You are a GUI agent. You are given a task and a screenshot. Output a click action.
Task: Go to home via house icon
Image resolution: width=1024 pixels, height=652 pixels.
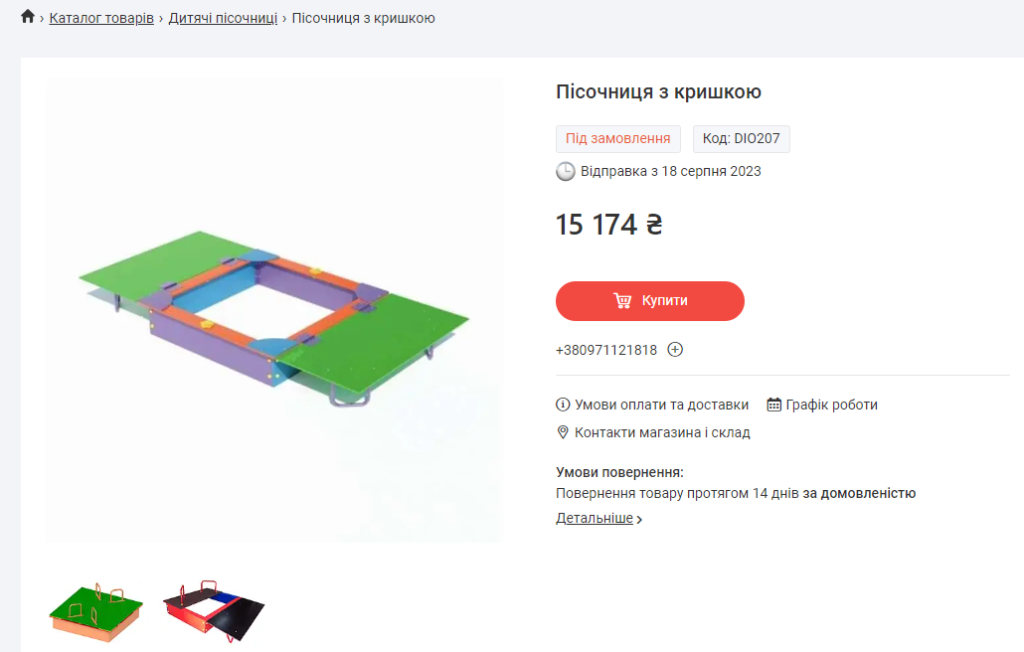27,16
